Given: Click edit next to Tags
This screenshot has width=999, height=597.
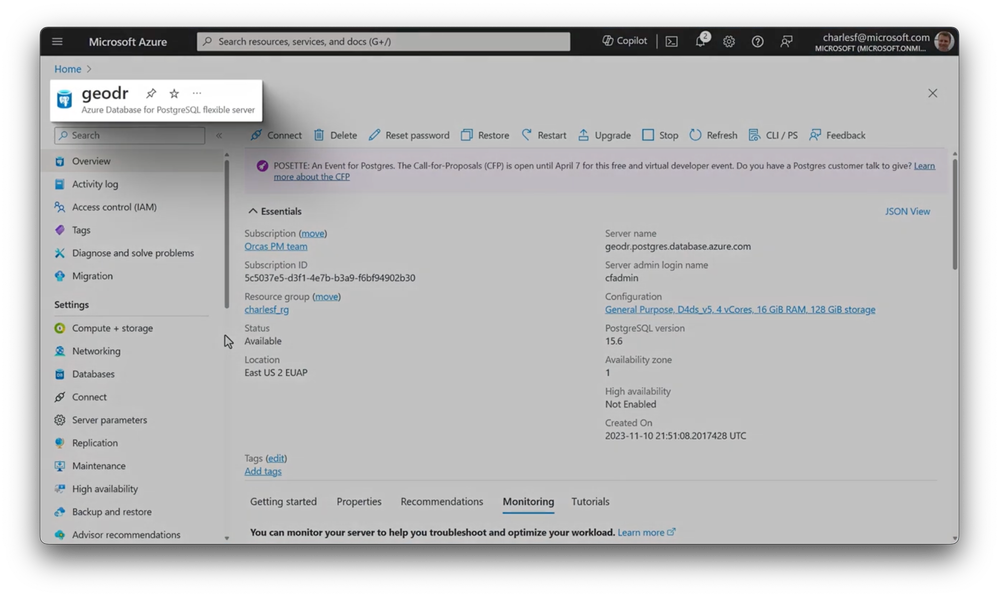Looking at the screenshot, I should click(x=276, y=458).
